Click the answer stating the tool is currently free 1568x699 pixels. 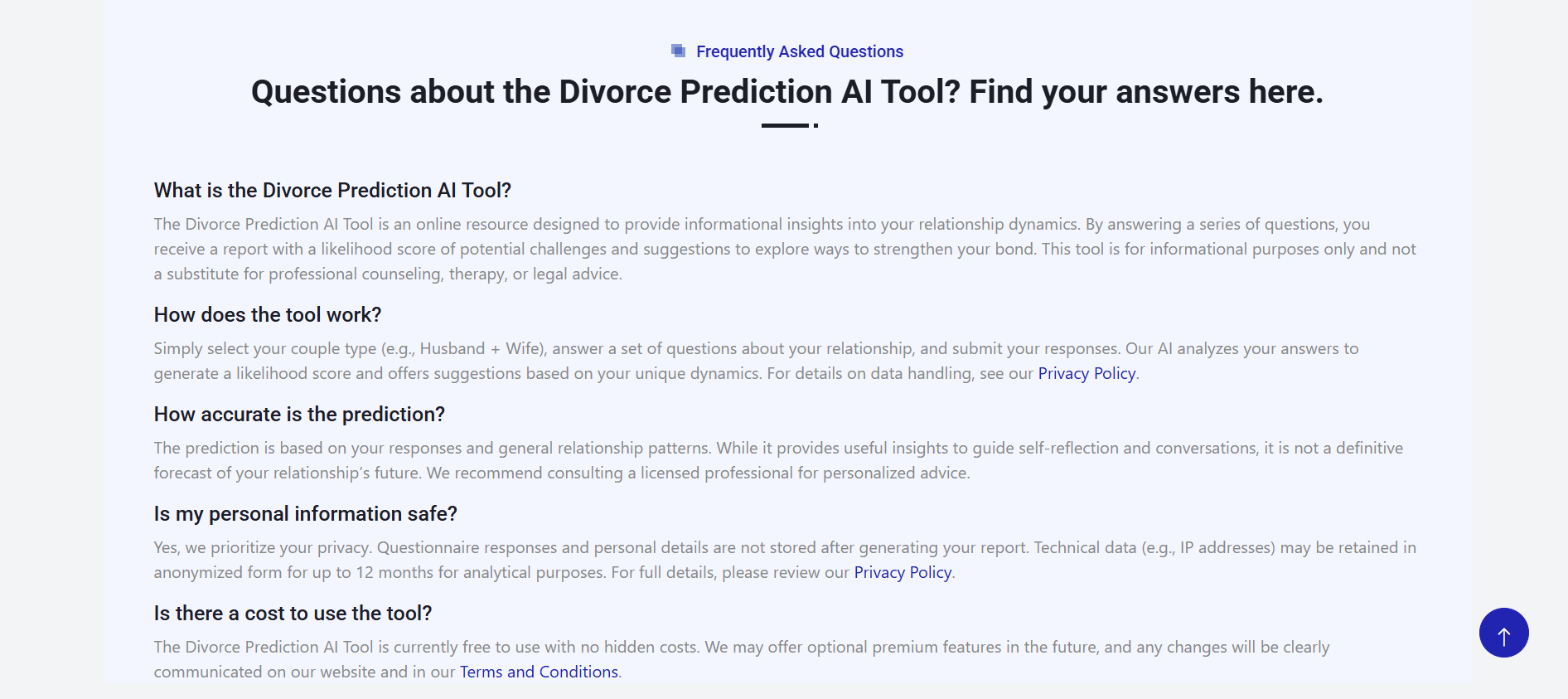[x=741, y=659]
